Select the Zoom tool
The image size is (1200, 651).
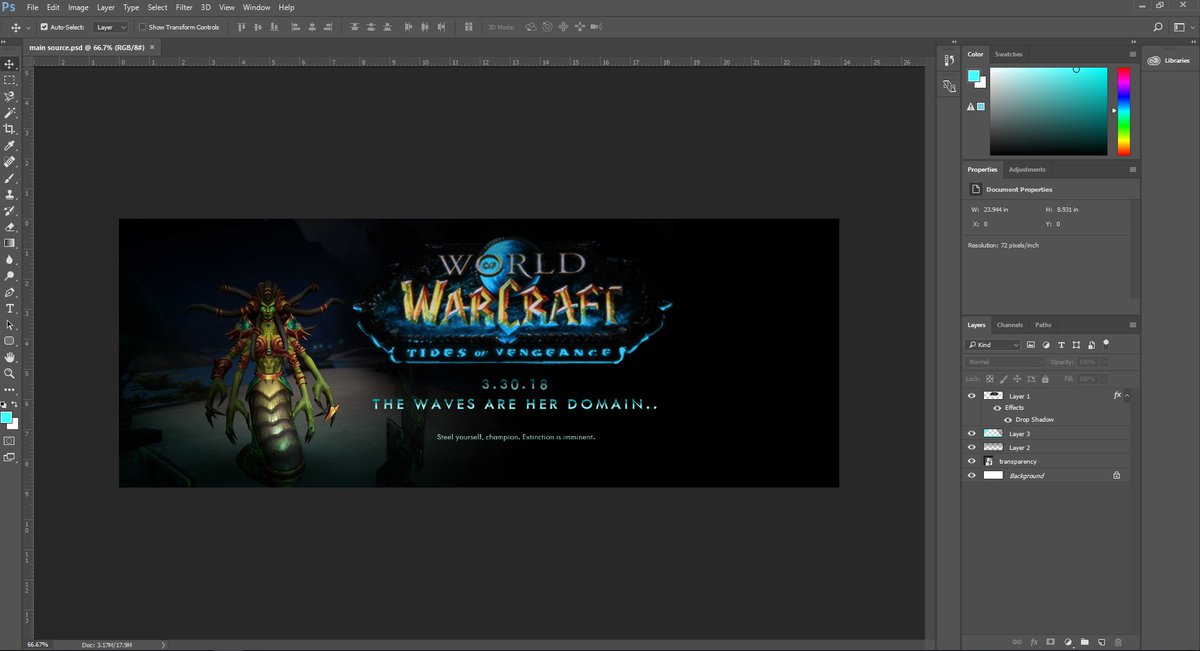click(10, 373)
